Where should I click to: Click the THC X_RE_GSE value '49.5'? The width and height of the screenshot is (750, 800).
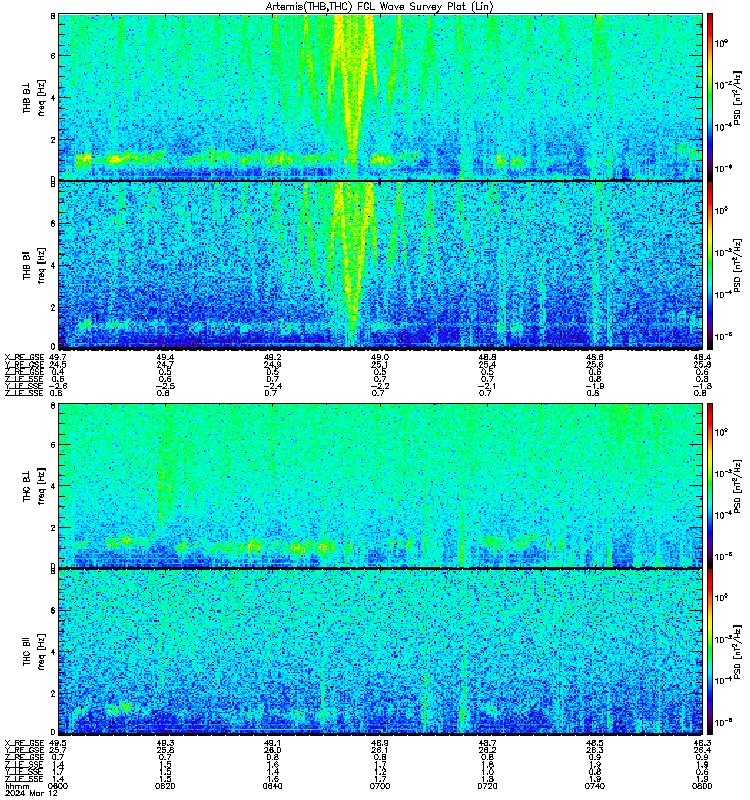tap(58, 743)
